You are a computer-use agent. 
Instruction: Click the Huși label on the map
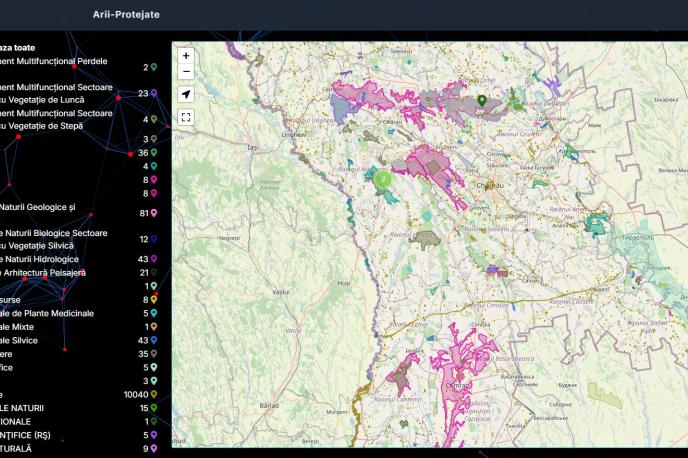click(344, 283)
